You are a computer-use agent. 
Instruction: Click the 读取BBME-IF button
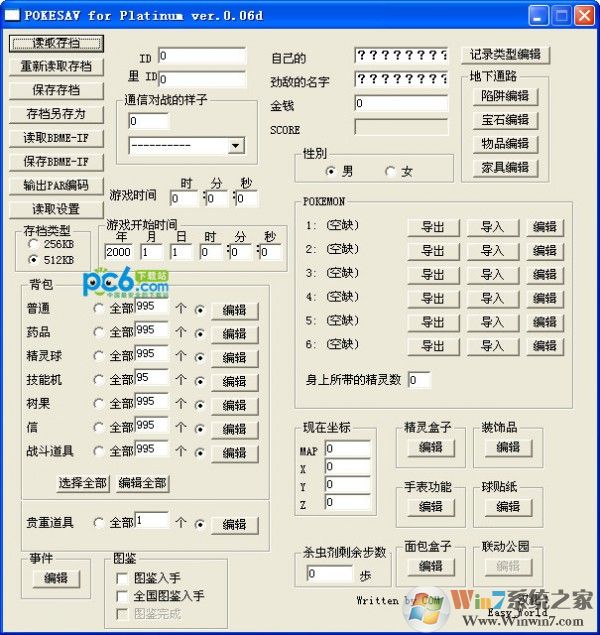pos(56,138)
